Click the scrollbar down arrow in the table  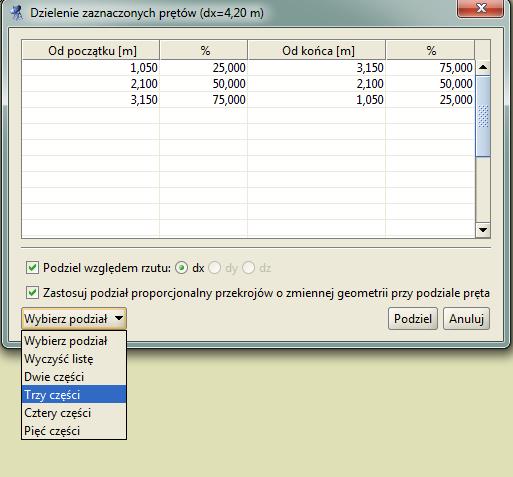pyautogui.click(x=483, y=230)
